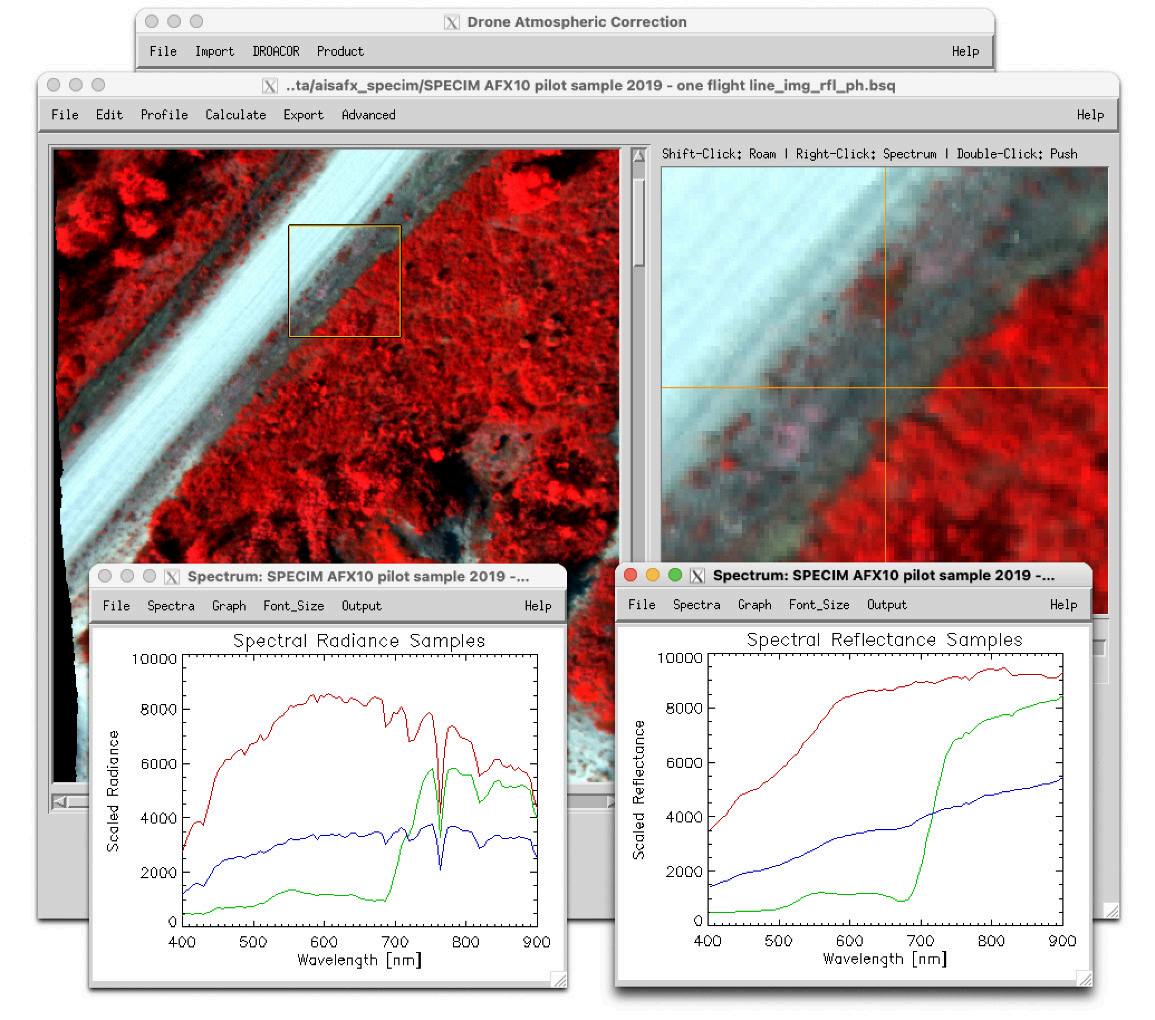Expand Font_Size menu in Spectral Reflectance window
The height and width of the screenshot is (1020, 1155).
[x=819, y=605]
